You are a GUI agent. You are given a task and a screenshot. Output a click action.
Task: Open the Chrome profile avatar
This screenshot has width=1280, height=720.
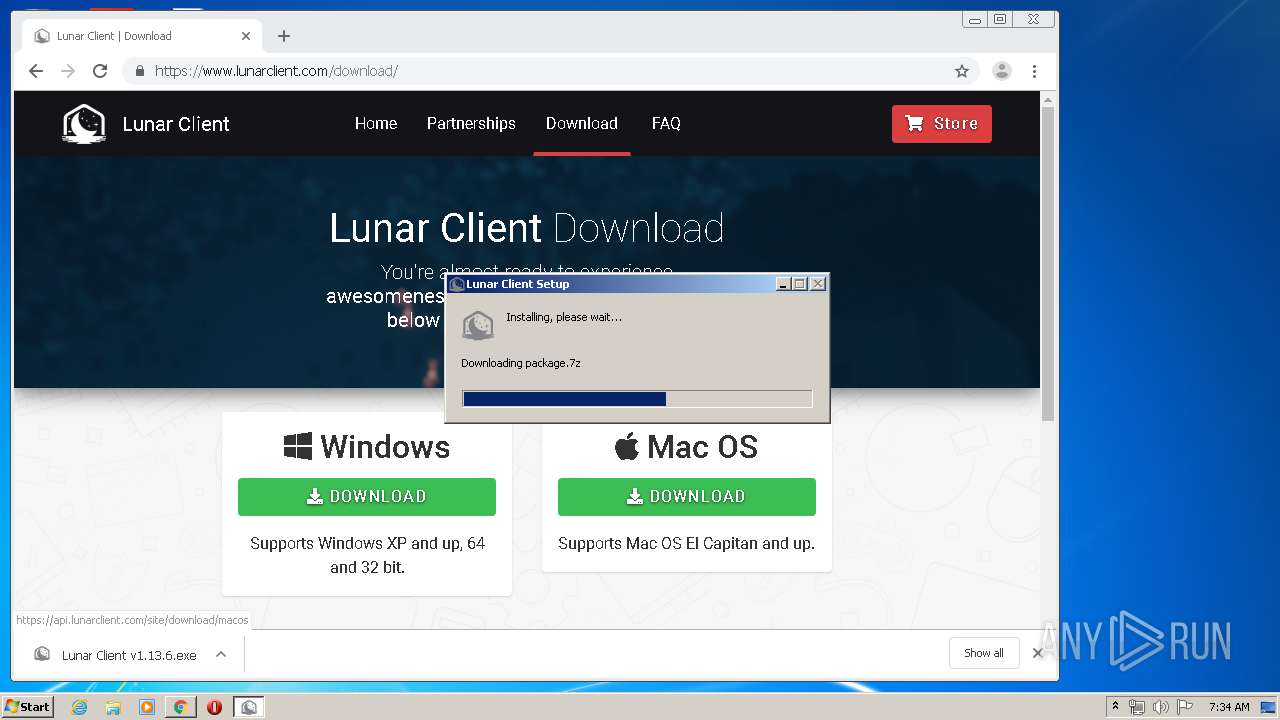pos(1001,71)
